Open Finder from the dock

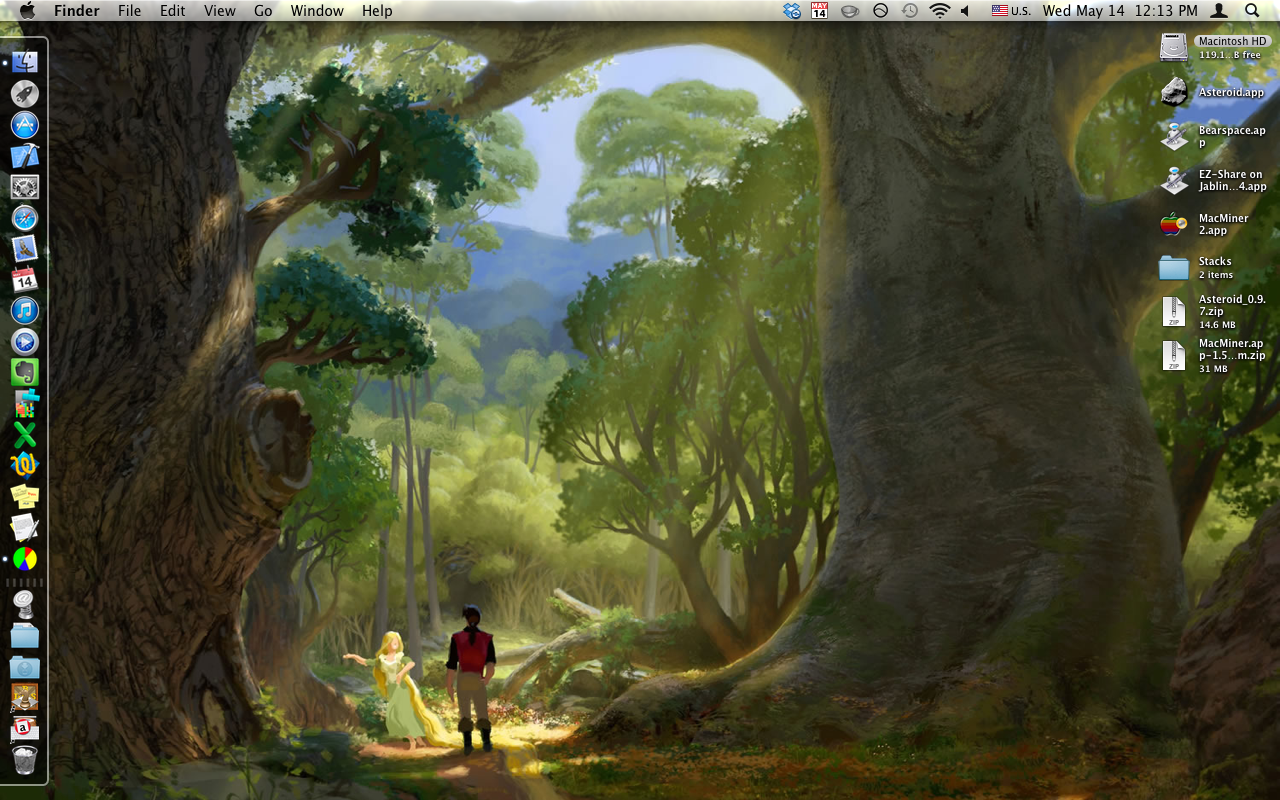click(x=24, y=62)
